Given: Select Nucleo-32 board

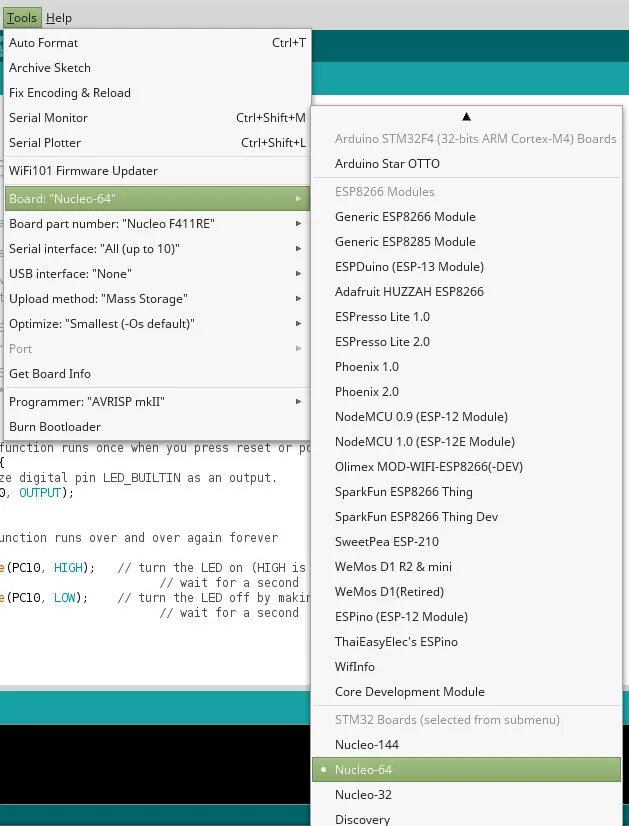Looking at the screenshot, I should (x=467, y=795).
